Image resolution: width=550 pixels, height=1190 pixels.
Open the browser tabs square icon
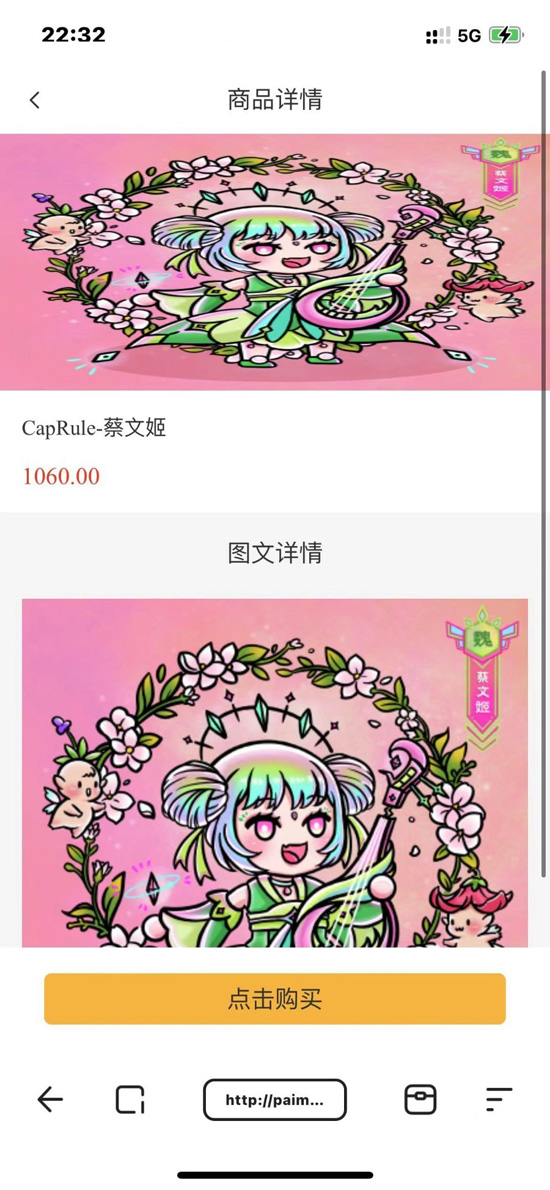[x=130, y=1099]
